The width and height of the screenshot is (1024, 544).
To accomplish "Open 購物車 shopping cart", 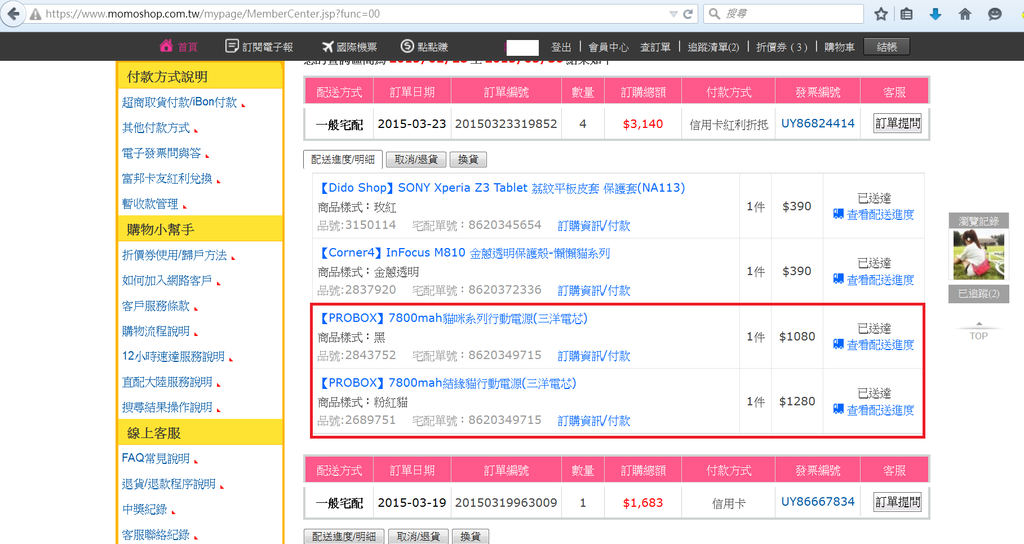I will click(x=839, y=47).
